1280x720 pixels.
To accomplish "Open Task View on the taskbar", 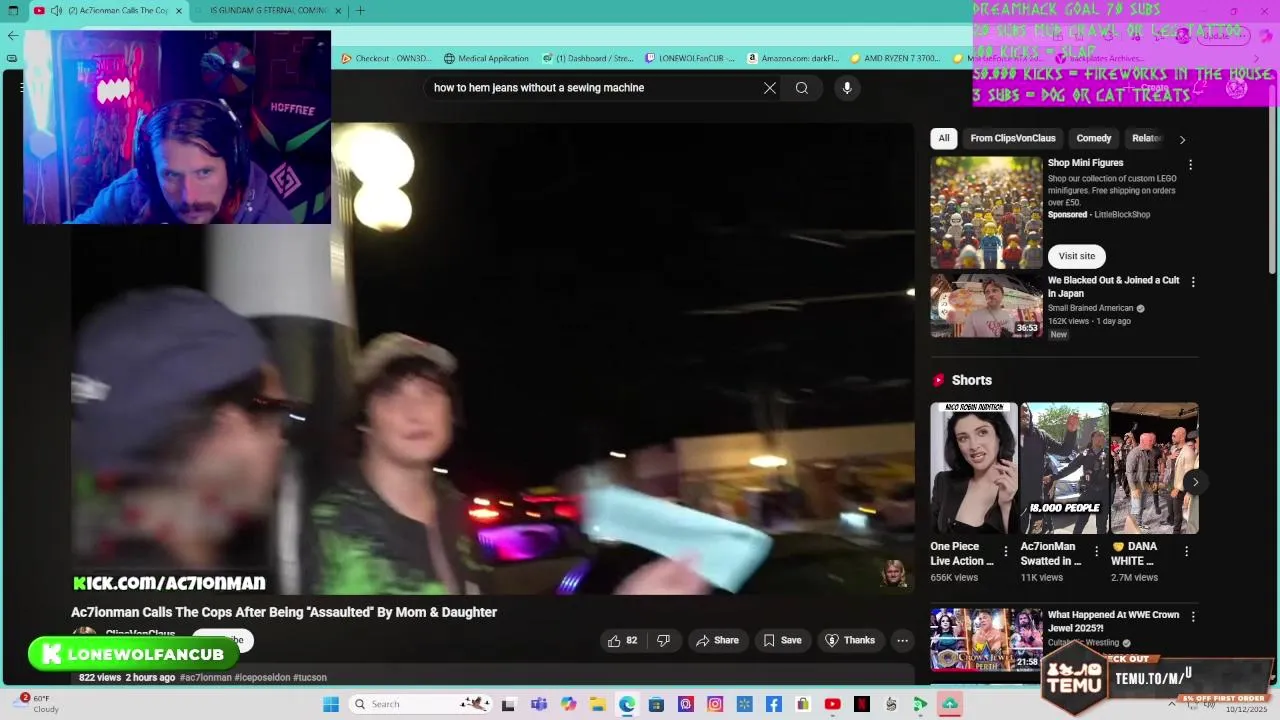I will coord(508,704).
